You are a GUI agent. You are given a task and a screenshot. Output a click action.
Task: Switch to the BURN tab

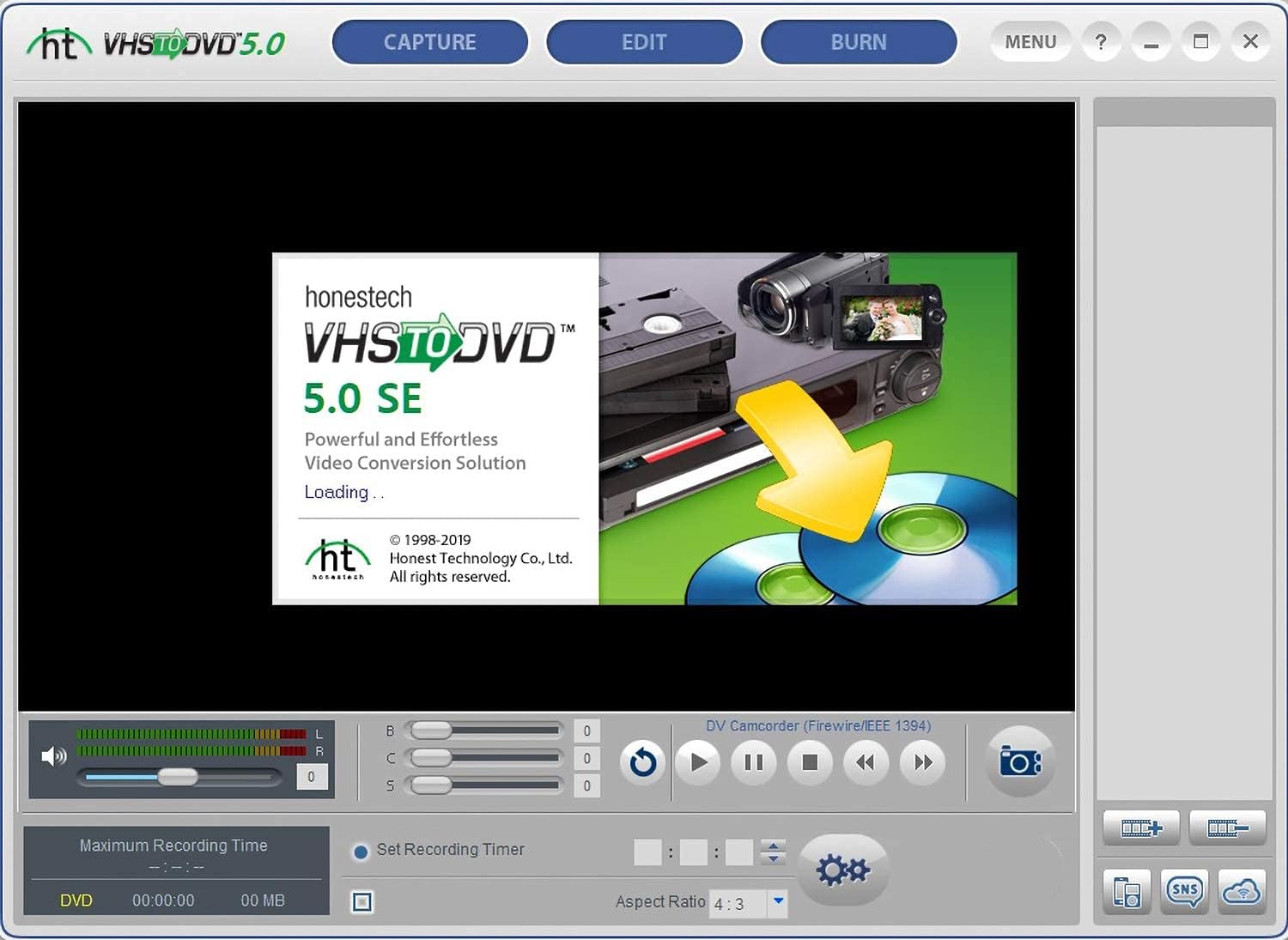[x=859, y=42]
